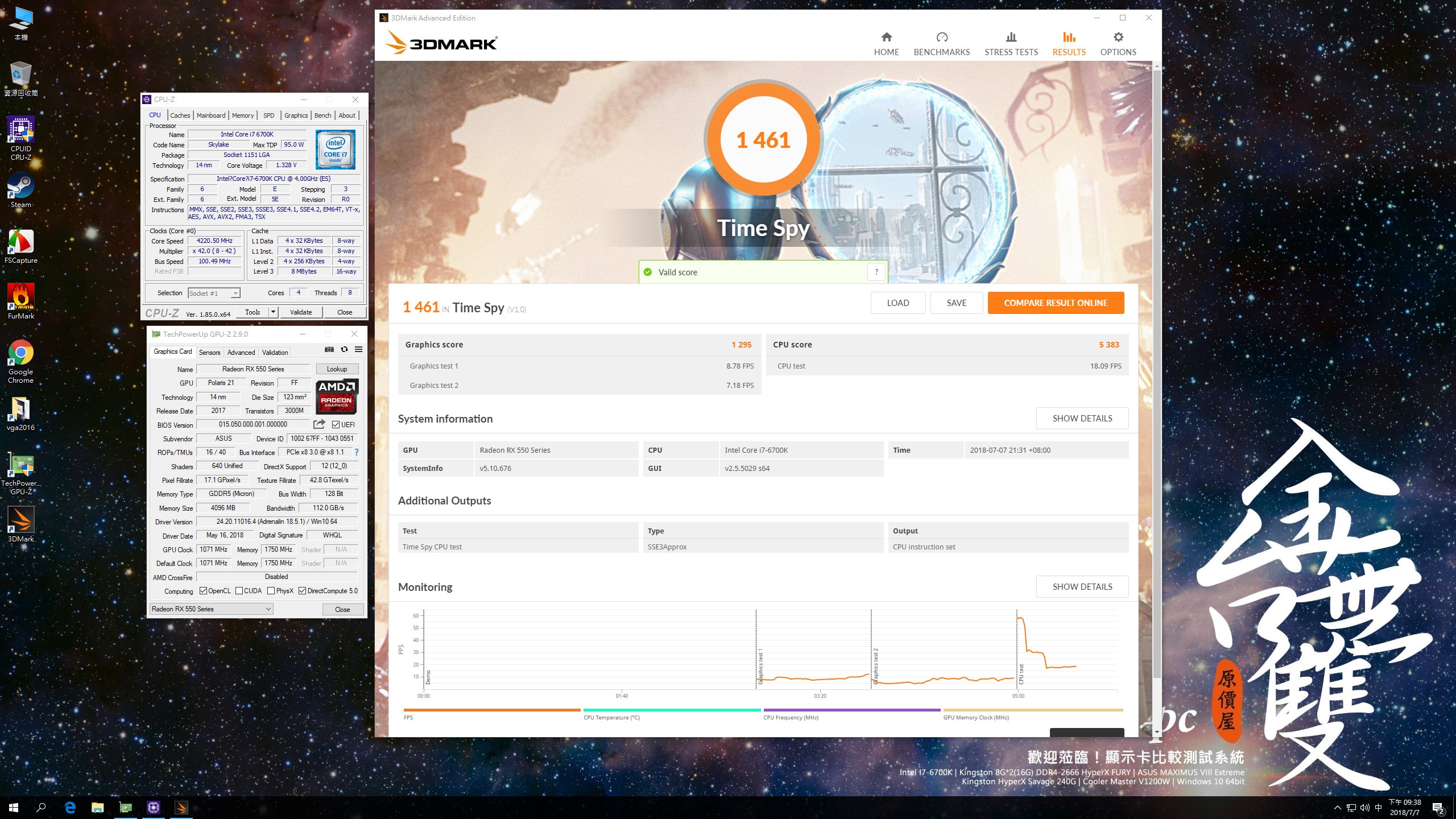The height and width of the screenshot is (819, 1456).
Task: Open the Google Chrome desktop shortcut
Action: (x=21, y=362)
